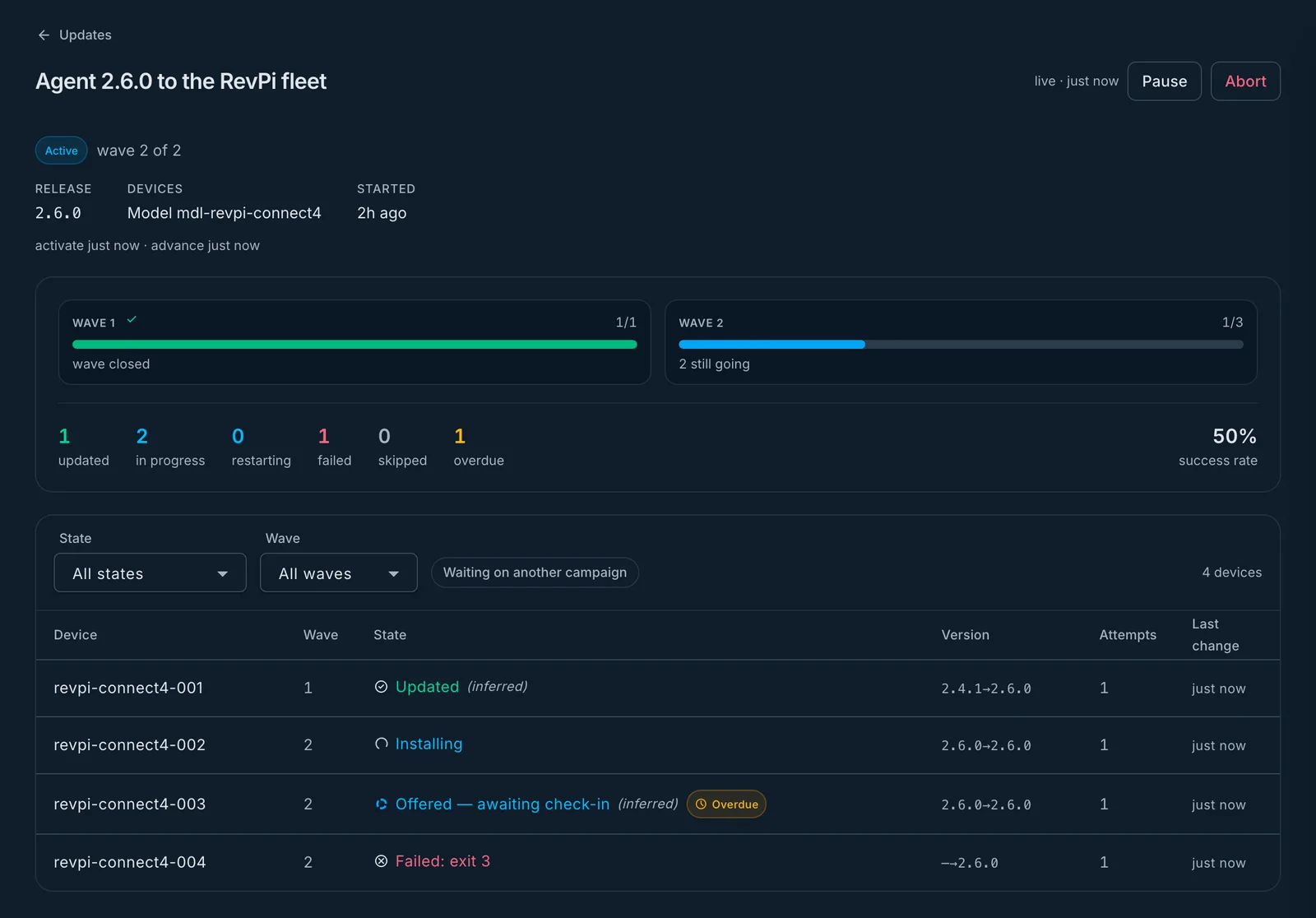Click the Updated state text
This screenshot has width=1316, height=918.
pos(427,687)
